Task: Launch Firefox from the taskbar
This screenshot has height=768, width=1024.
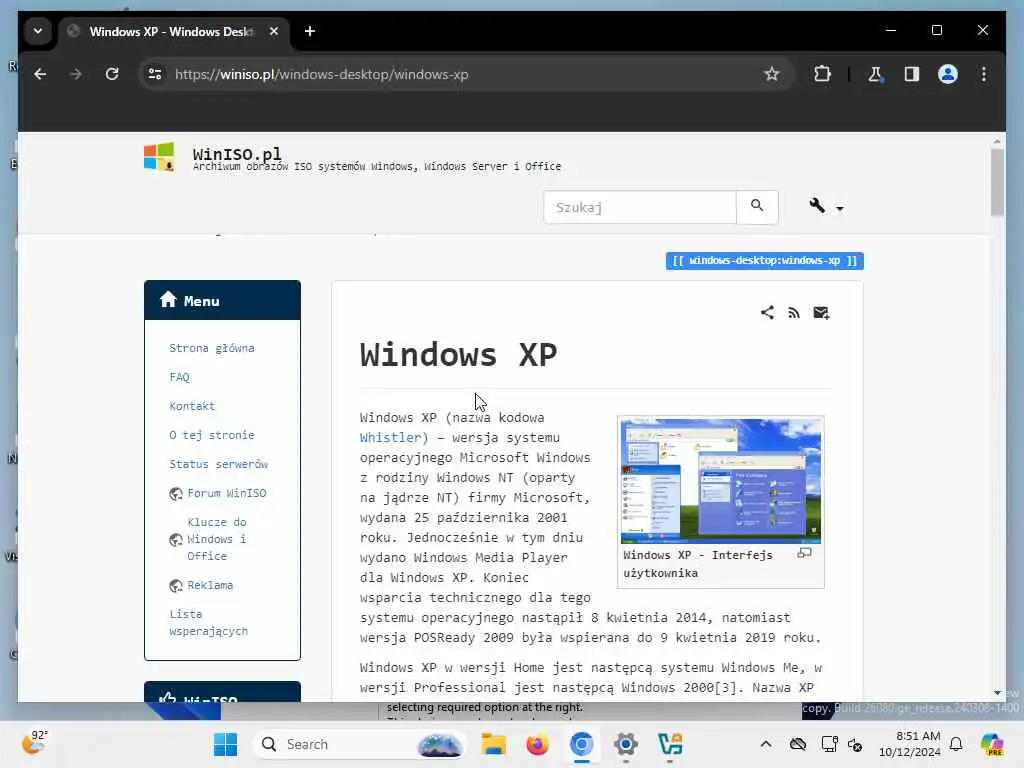Action: click(x=537, y=744)
